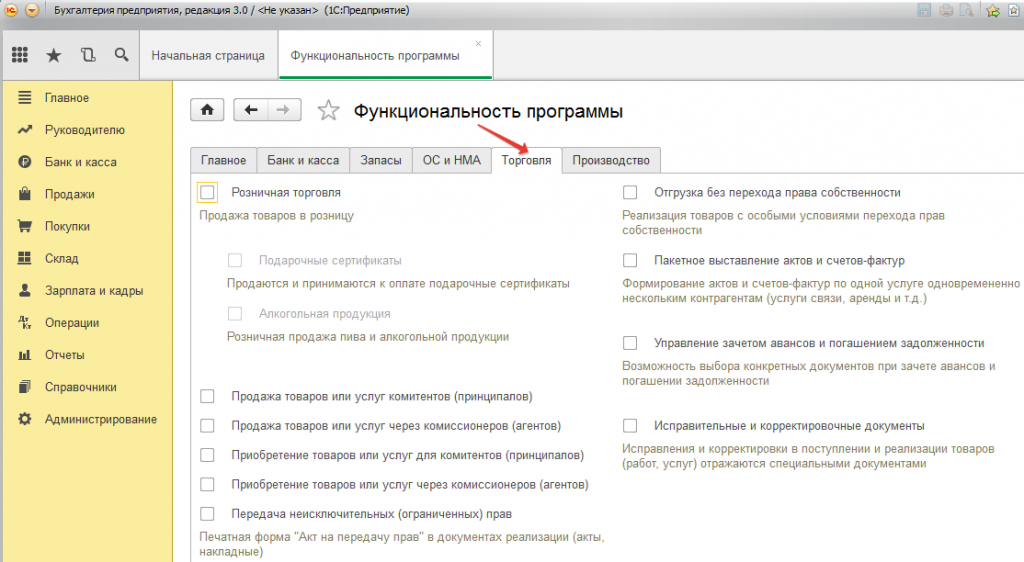The width and height of the screenshot is (1024, 562).
Task: Check Отгрузка без перехода права собственности
Action: 630,192
